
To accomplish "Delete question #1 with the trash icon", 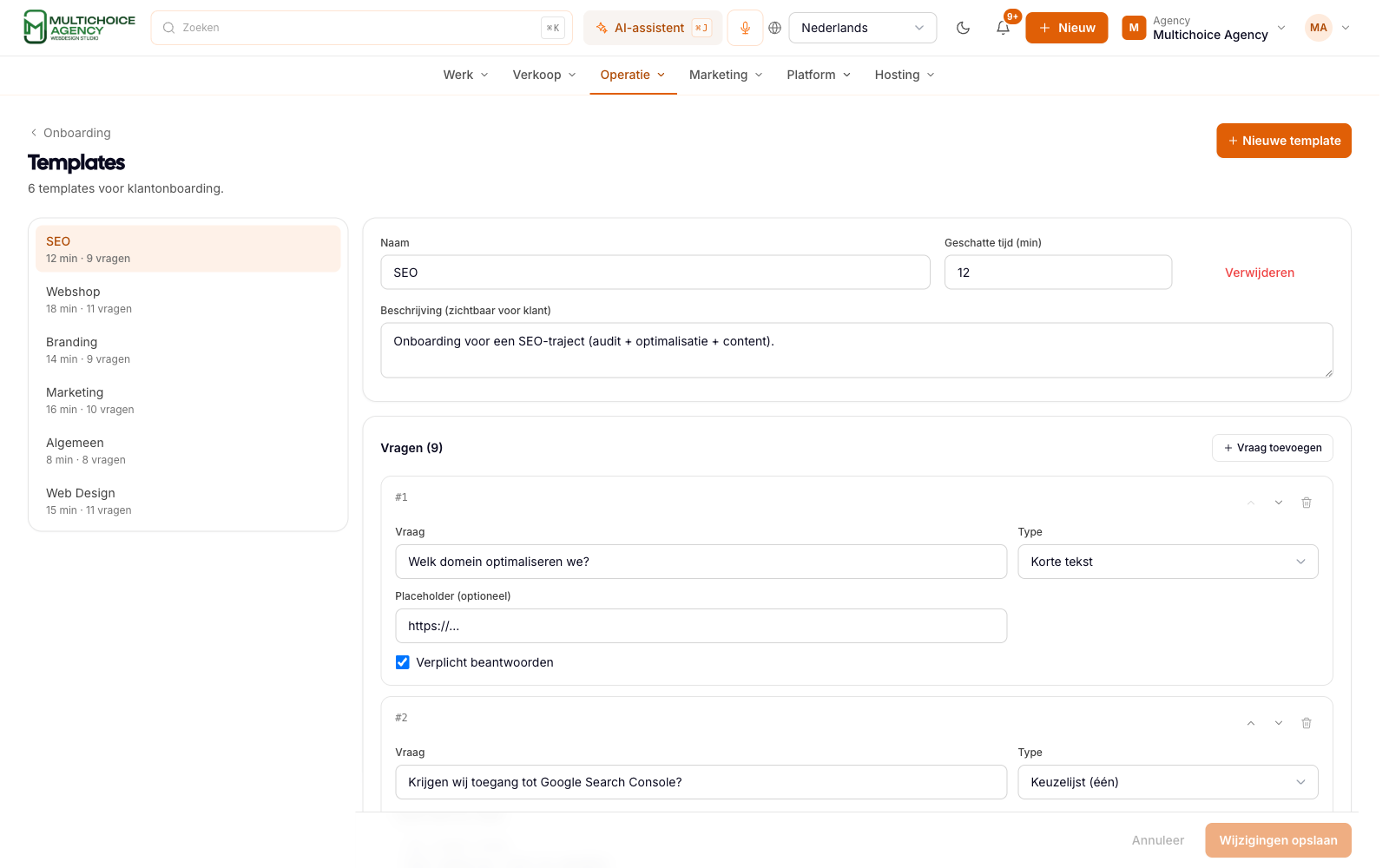I will pos(1307,503).
